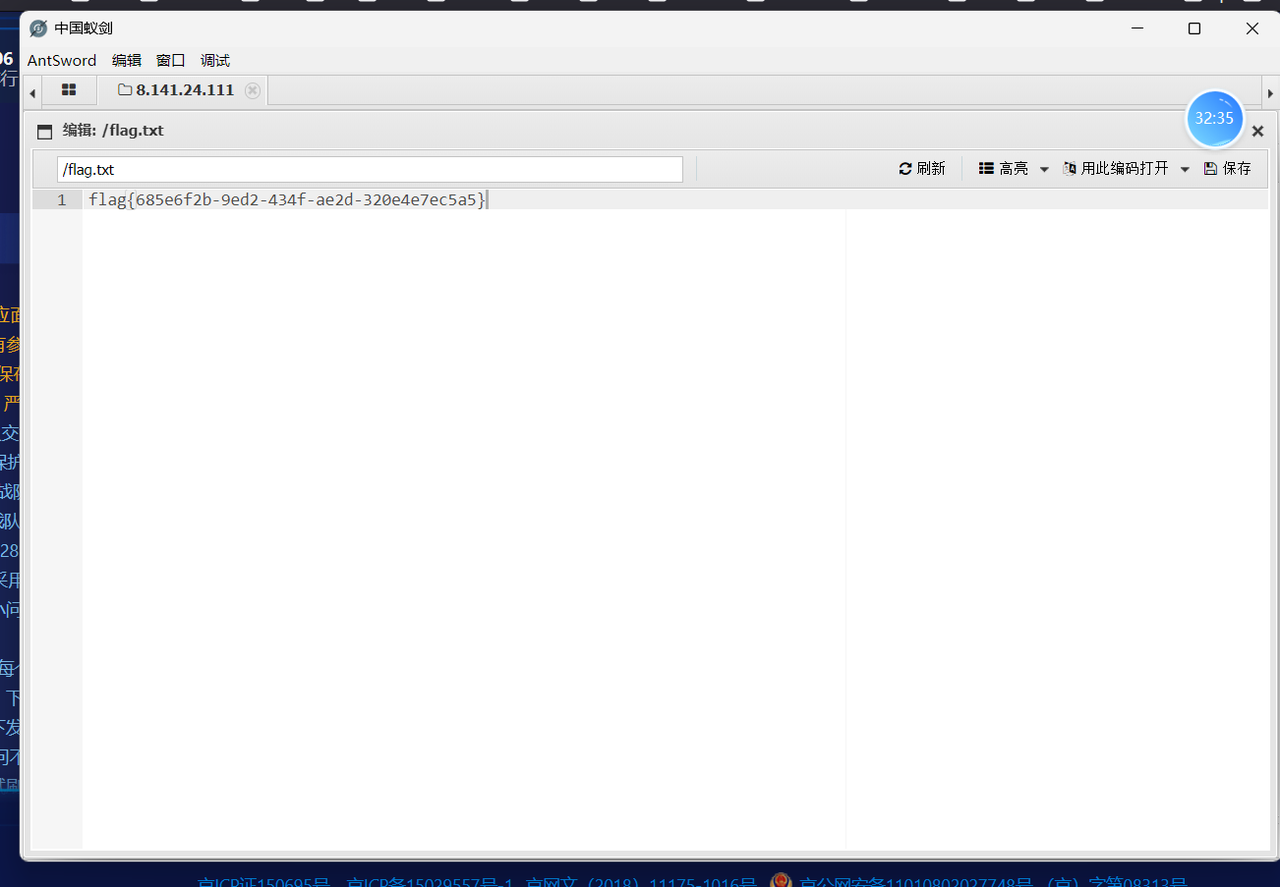1280x887 pixels.
Task: Focus the /flag.txt path input field
Action: pos(370,169)
